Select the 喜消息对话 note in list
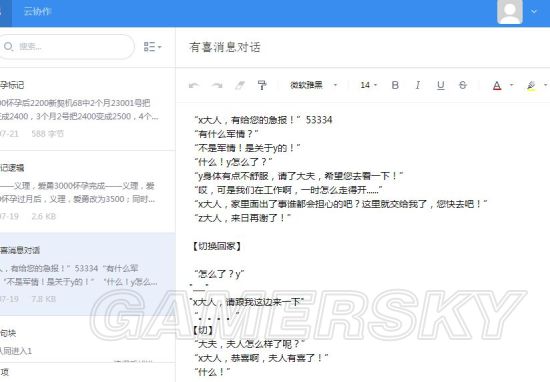 point(88,274)
